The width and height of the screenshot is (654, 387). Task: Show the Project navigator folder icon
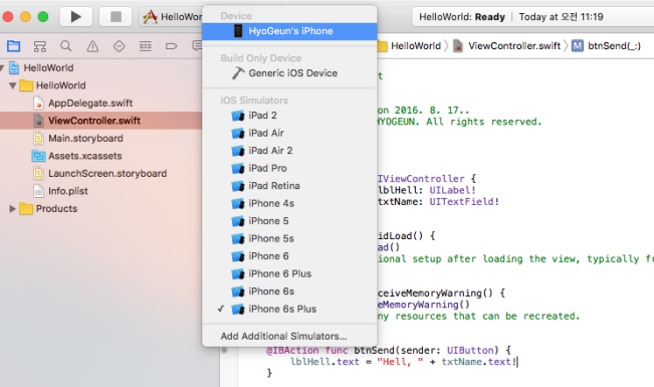tap(13, 46)
